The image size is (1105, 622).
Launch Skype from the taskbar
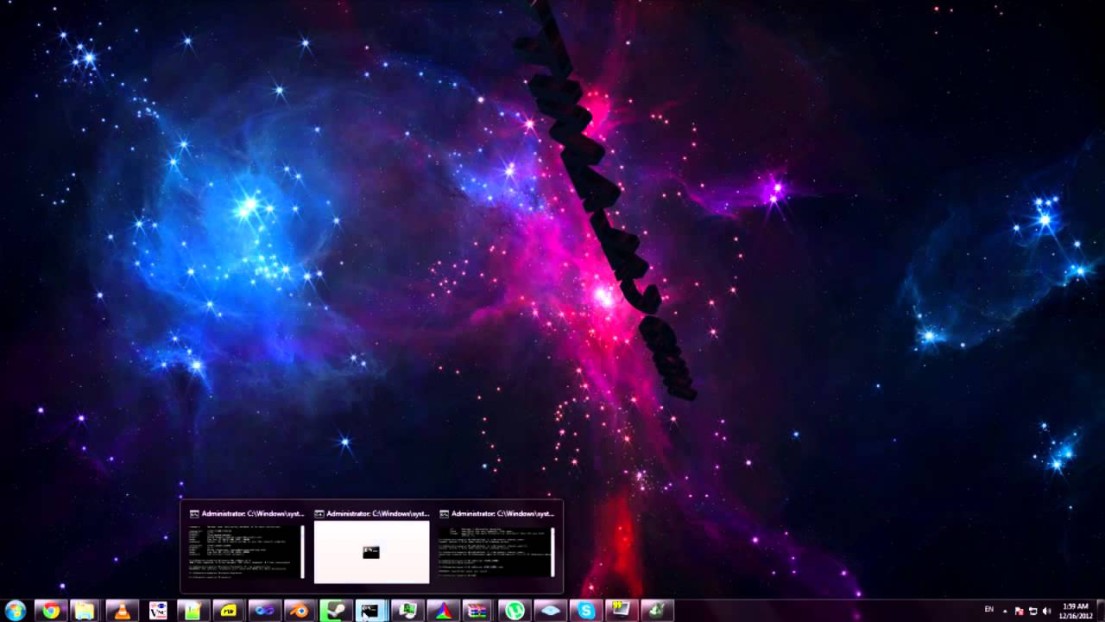point(586,610)
